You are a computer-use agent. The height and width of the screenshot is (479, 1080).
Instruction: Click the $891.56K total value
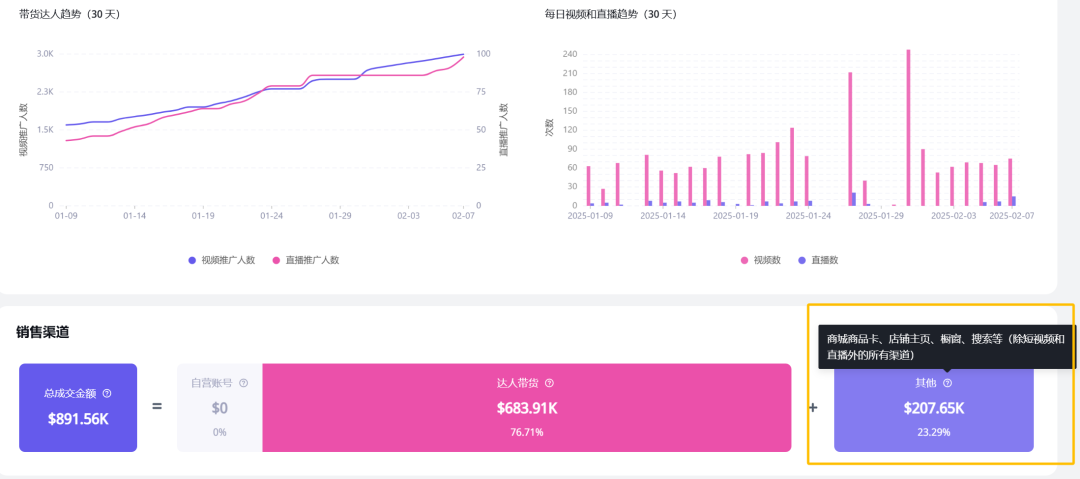pos(78,418)
